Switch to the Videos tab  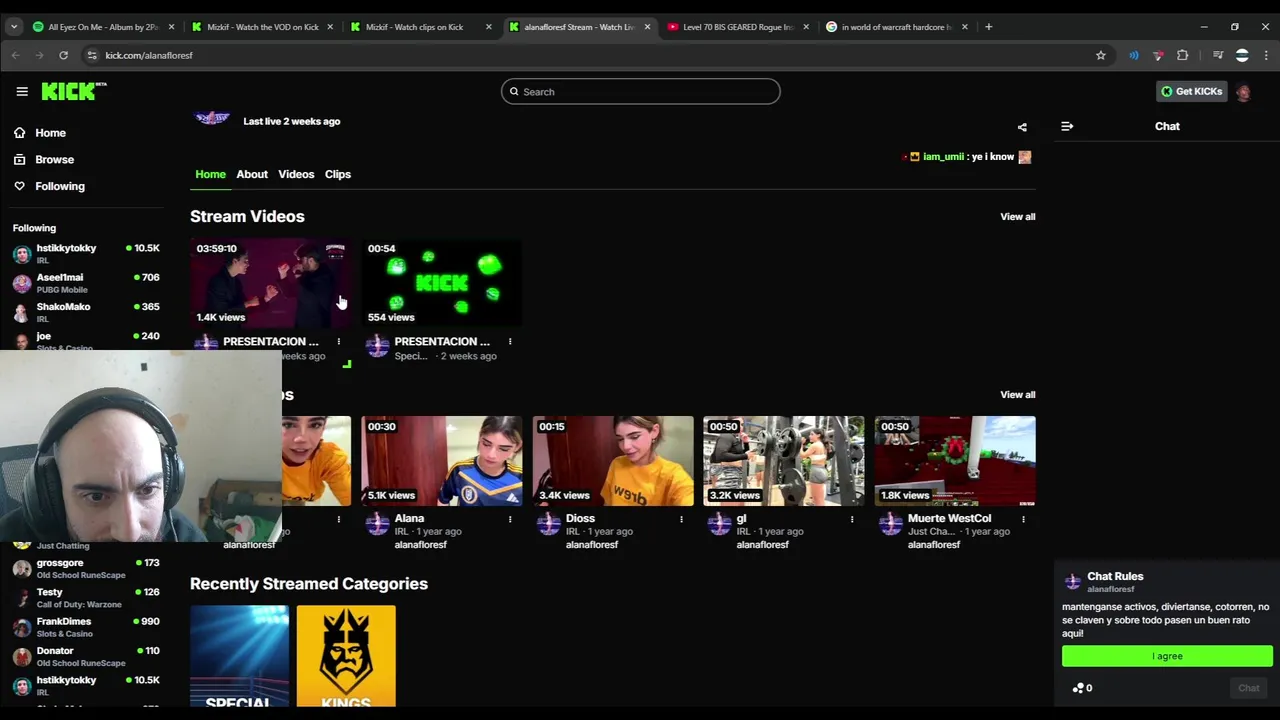[296, 174]
